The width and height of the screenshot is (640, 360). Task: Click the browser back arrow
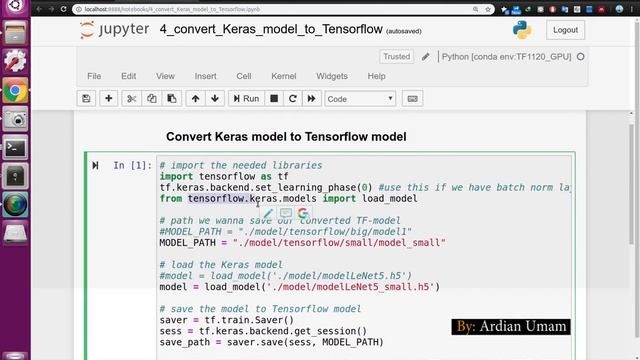click(39, 9)
